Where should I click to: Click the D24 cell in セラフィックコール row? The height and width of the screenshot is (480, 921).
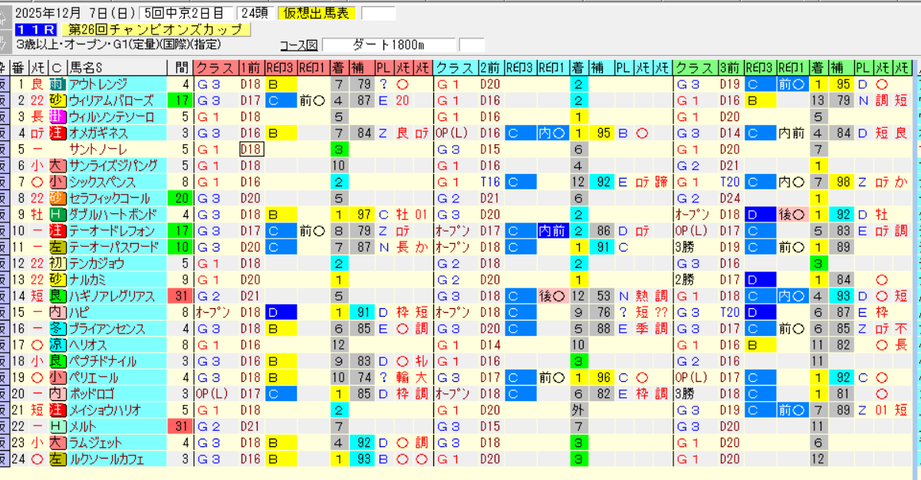click(730, 199)
